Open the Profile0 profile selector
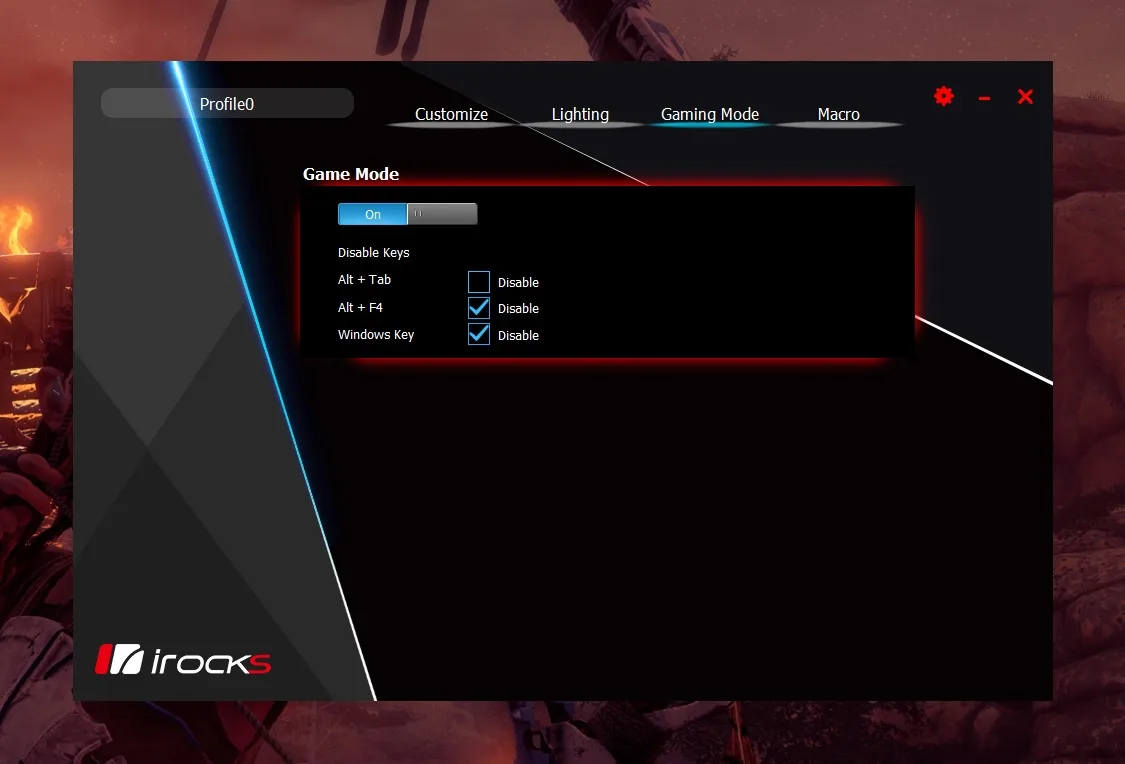 [227, 103]
